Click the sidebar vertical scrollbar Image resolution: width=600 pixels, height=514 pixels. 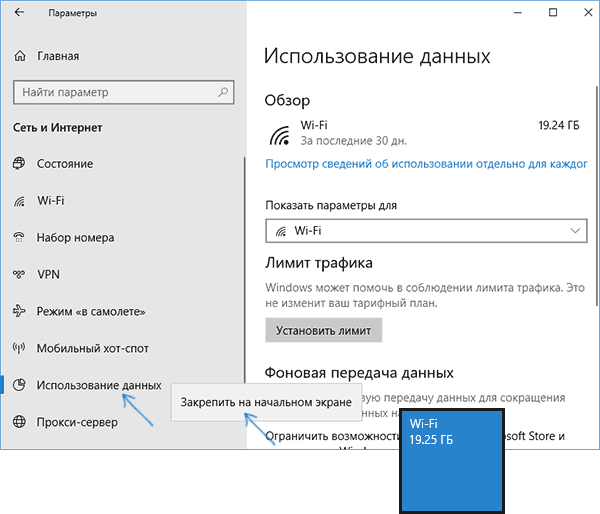pyautogui.click(x=245, y=270)
